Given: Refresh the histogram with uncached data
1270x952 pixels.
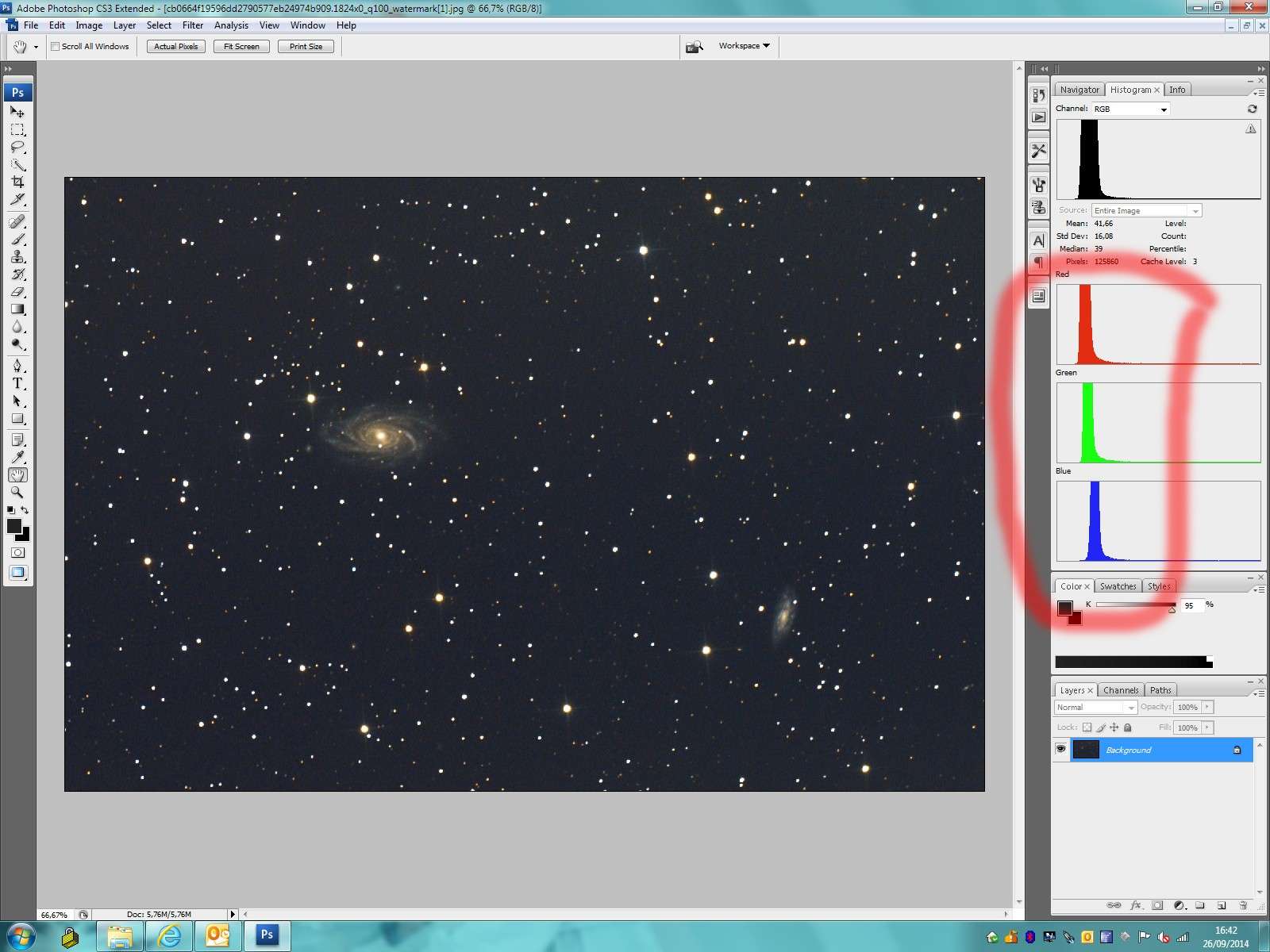Looking at the screenshot, I should point(1252,109).
